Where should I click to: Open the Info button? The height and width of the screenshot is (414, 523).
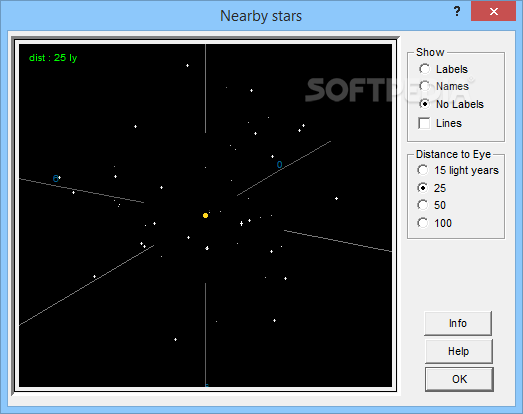(458, 323)
